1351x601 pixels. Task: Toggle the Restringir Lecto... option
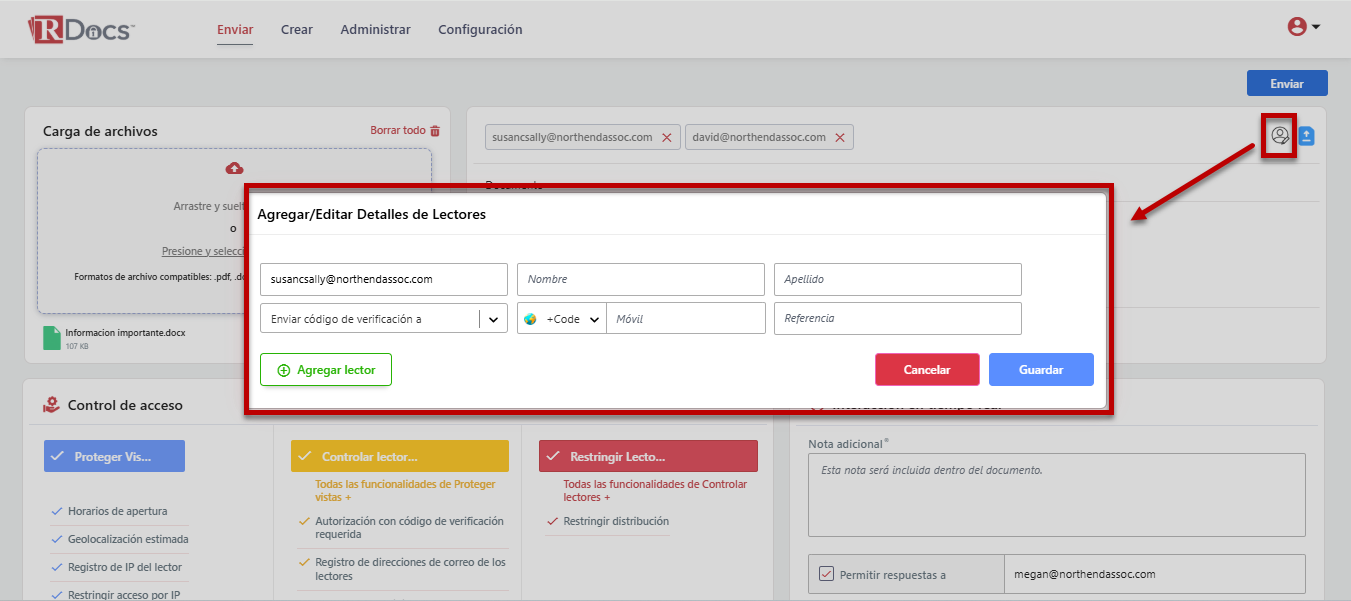click(647, 456)
